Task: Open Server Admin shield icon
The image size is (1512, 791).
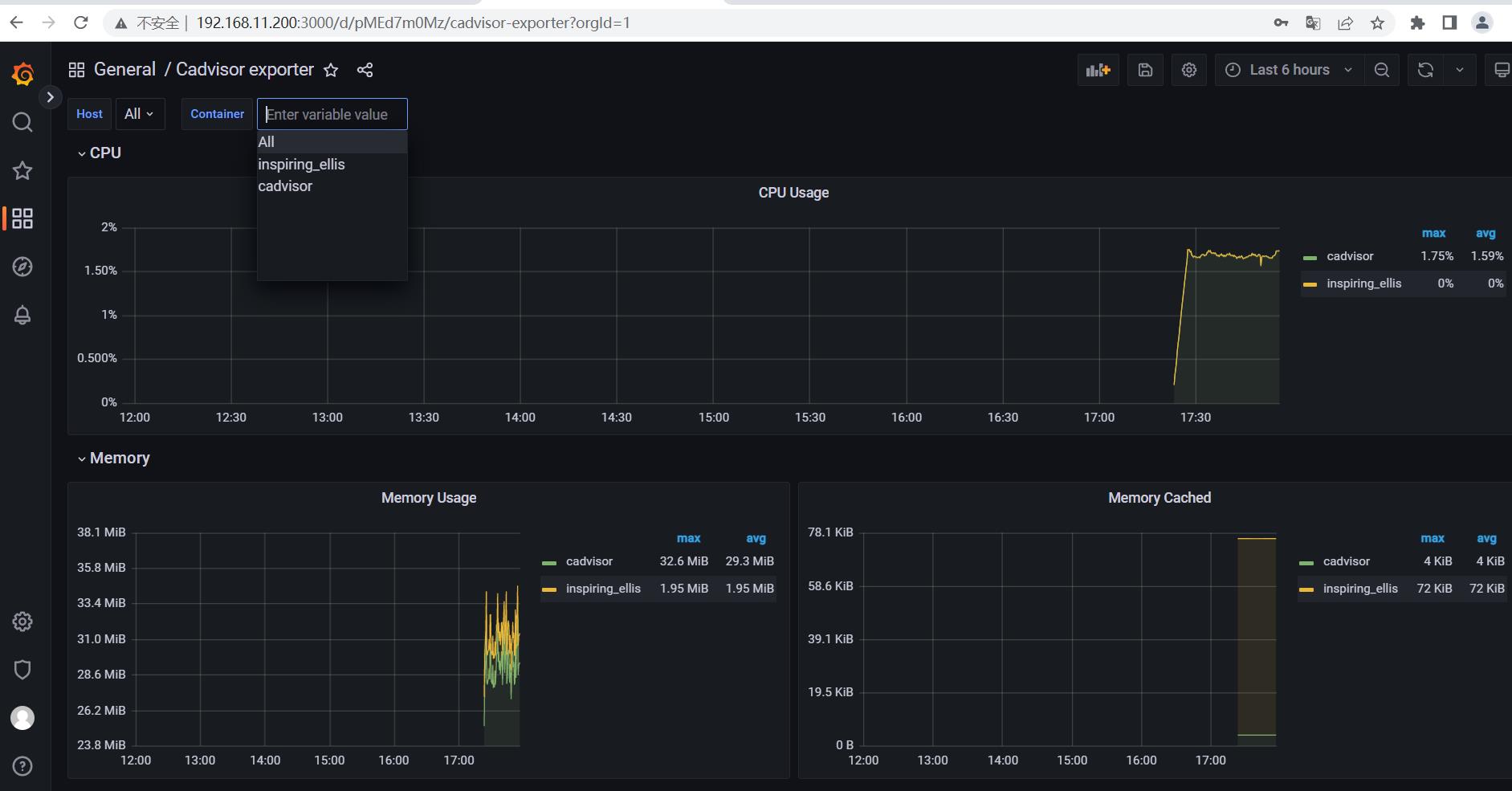Action: coord(22,670)
